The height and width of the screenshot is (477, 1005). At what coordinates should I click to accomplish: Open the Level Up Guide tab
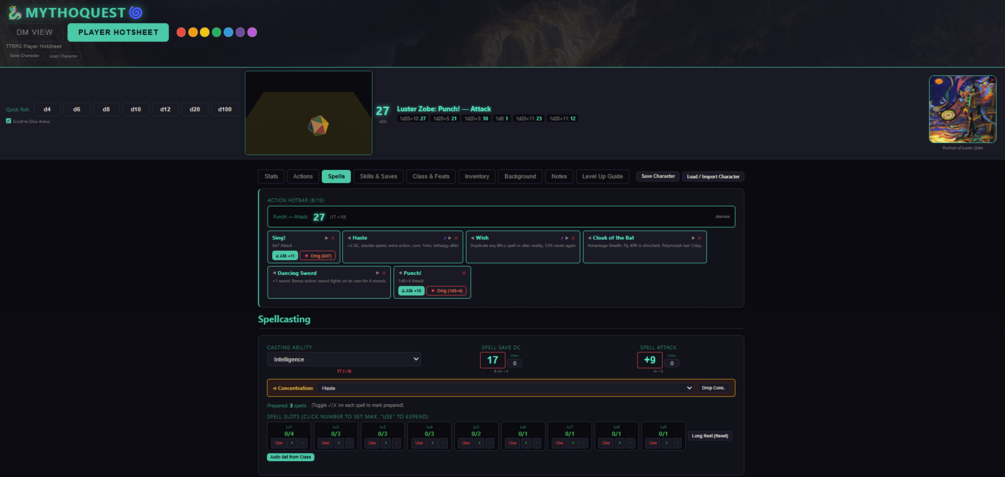click(x=602, y=176)
